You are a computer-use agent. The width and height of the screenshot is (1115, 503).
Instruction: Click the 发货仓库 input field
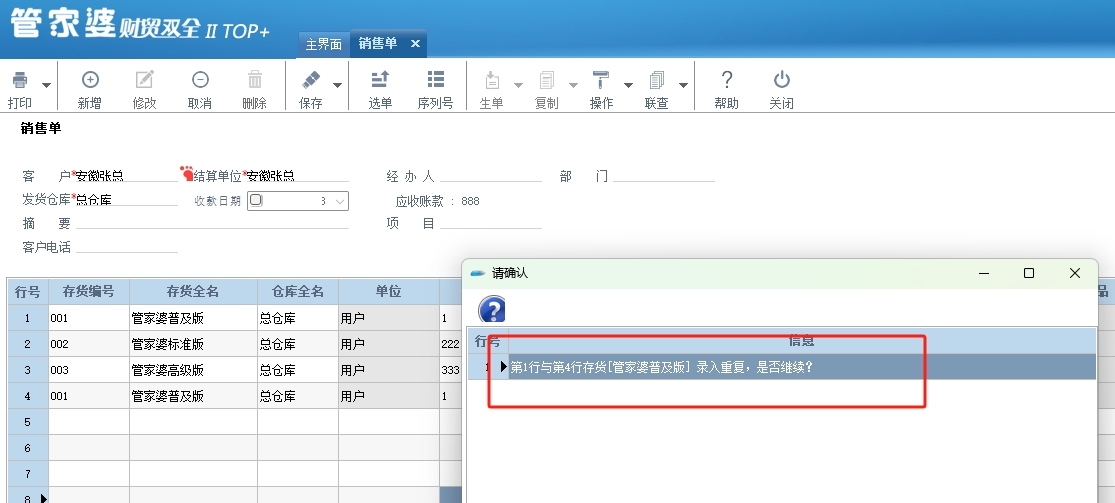coord(127,199)
